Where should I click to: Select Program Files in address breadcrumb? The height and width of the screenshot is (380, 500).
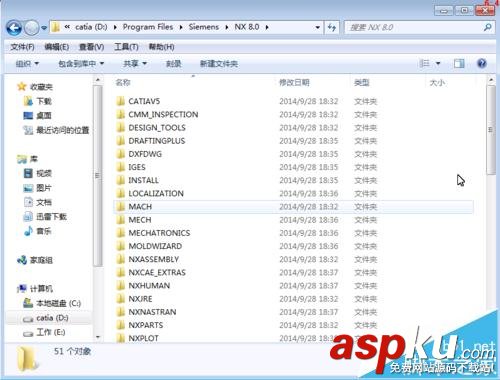[148, 27]
